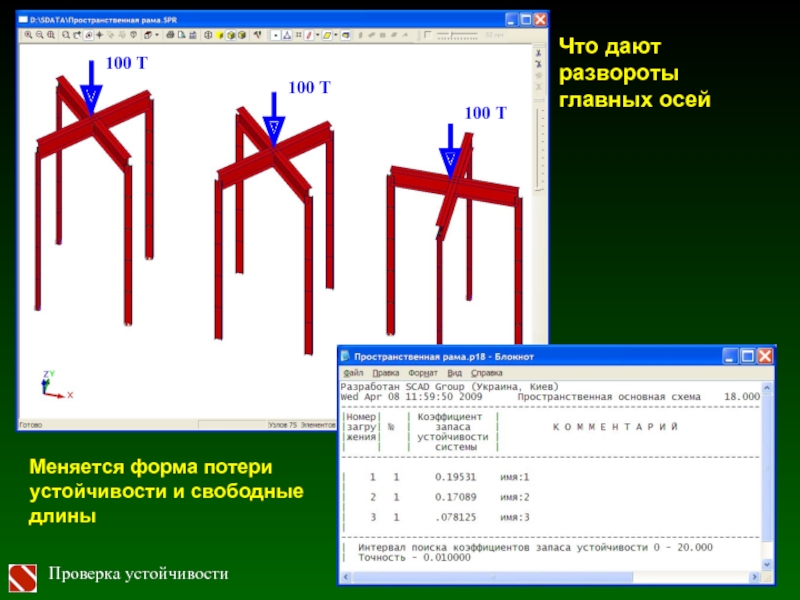Screen dimensions: 800x600
Task: Toggle the blue triangle supports display button
Action: (287, 35)
